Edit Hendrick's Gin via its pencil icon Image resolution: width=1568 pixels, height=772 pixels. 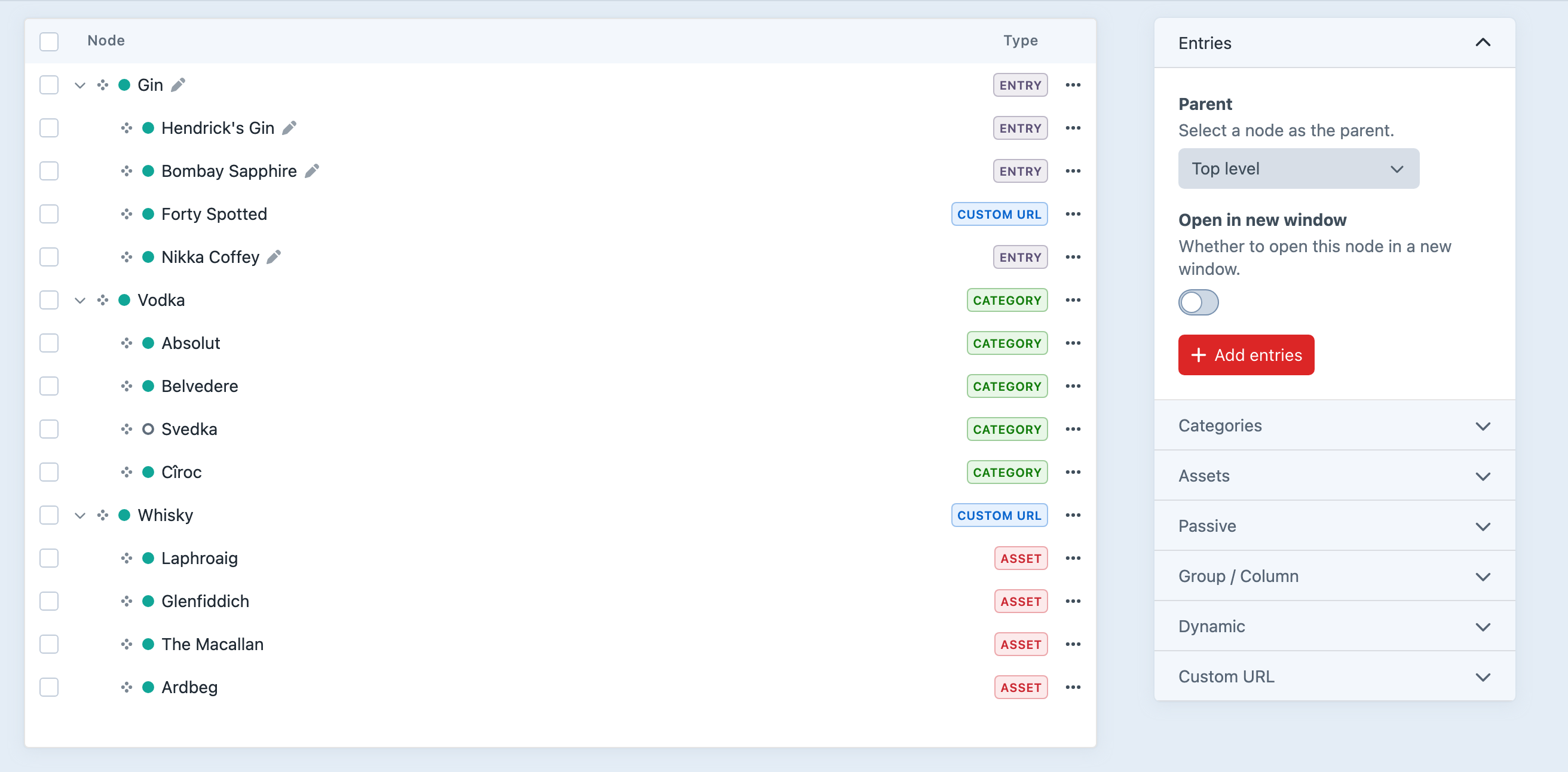(289, 128)
